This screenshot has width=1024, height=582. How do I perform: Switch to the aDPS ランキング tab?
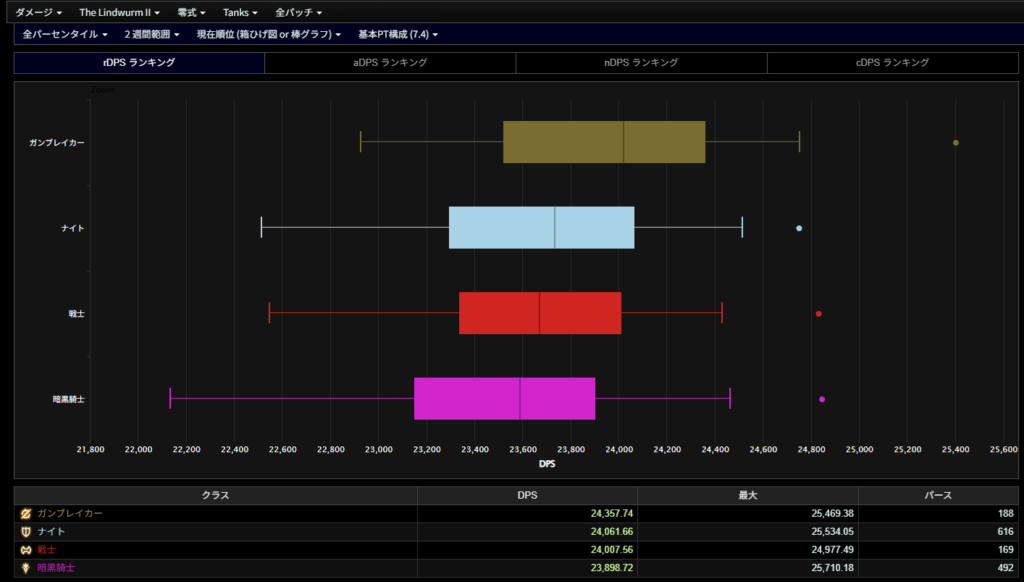[390, 62]
